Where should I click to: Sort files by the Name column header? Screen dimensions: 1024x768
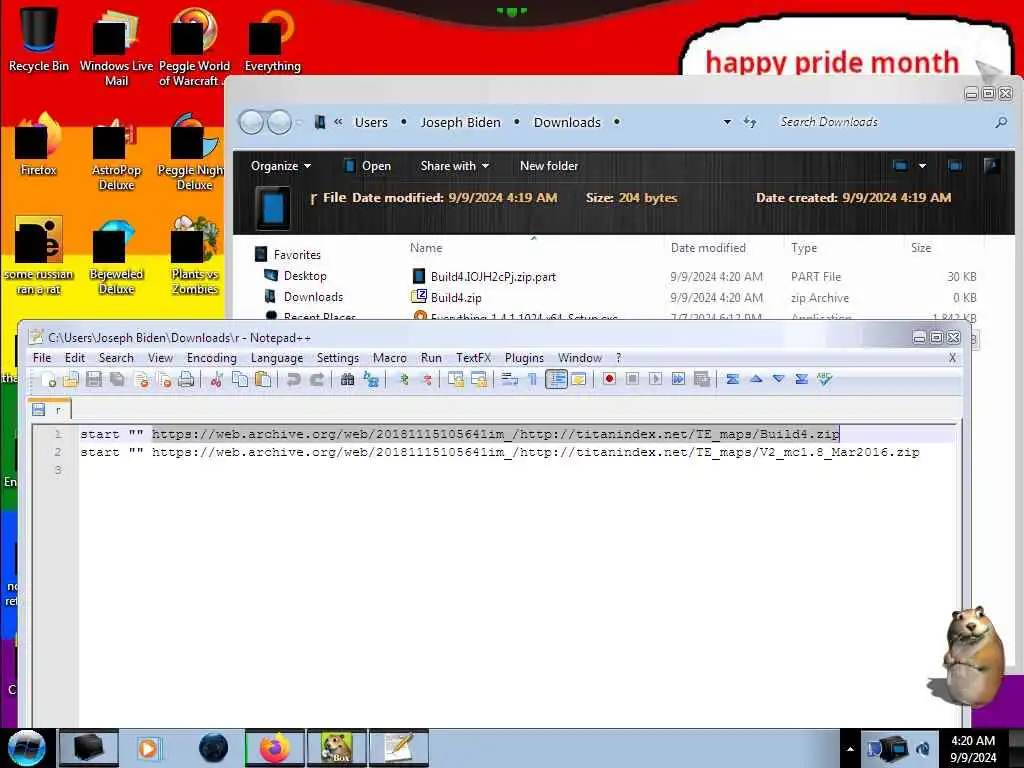point(426,248)
